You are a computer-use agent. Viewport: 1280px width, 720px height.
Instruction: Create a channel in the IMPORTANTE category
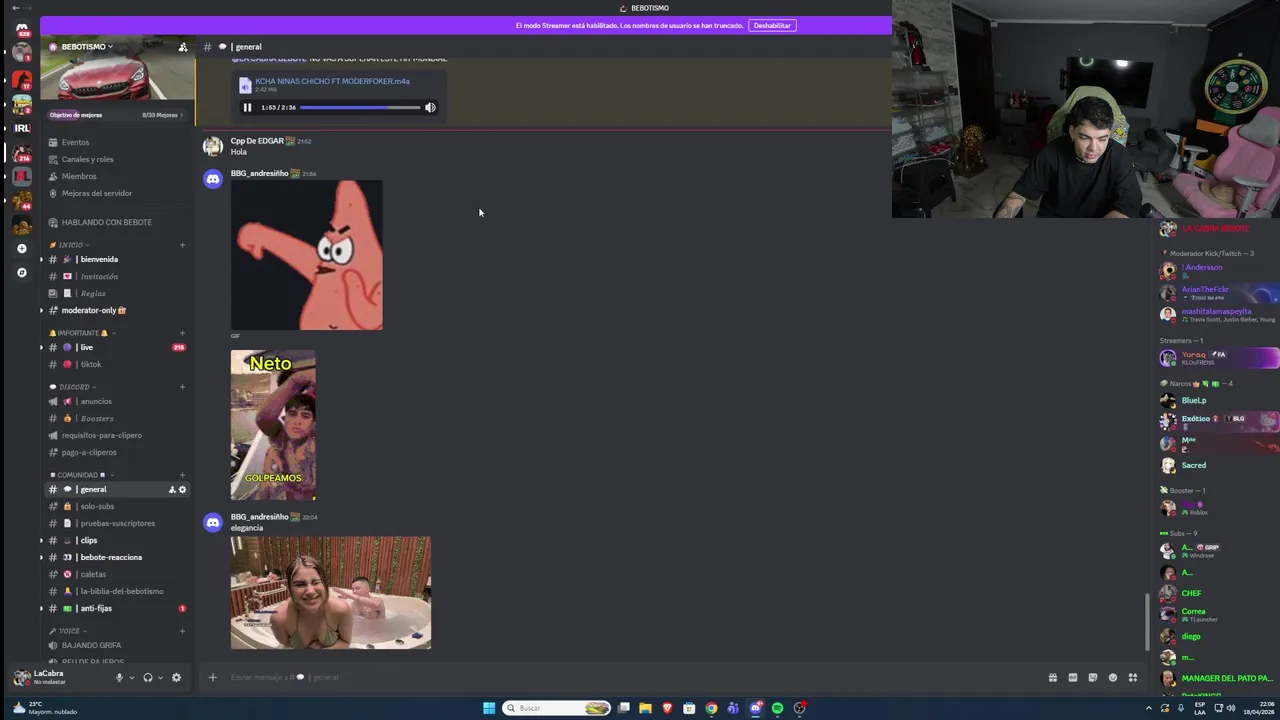(x=182, y=333)
